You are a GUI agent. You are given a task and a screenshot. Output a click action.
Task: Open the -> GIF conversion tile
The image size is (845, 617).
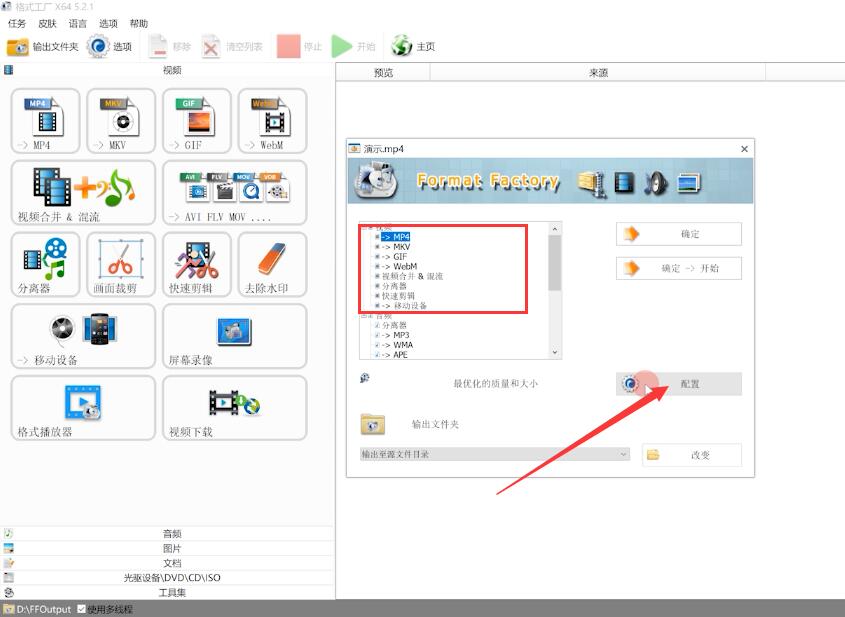(197, 121)
